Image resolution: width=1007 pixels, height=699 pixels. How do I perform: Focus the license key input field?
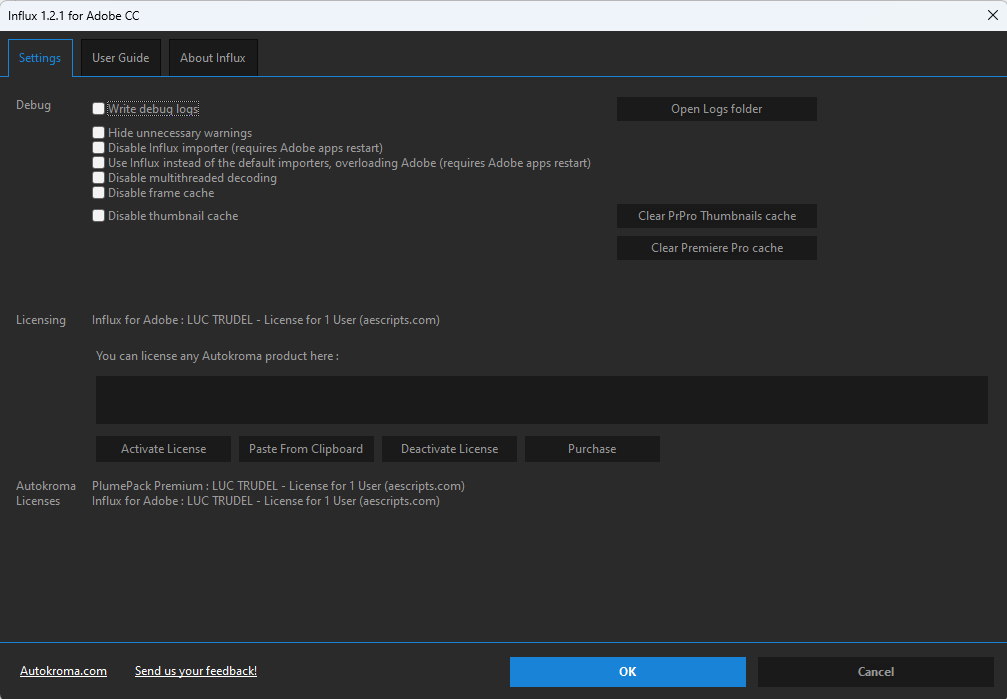(x=541, y=400)
